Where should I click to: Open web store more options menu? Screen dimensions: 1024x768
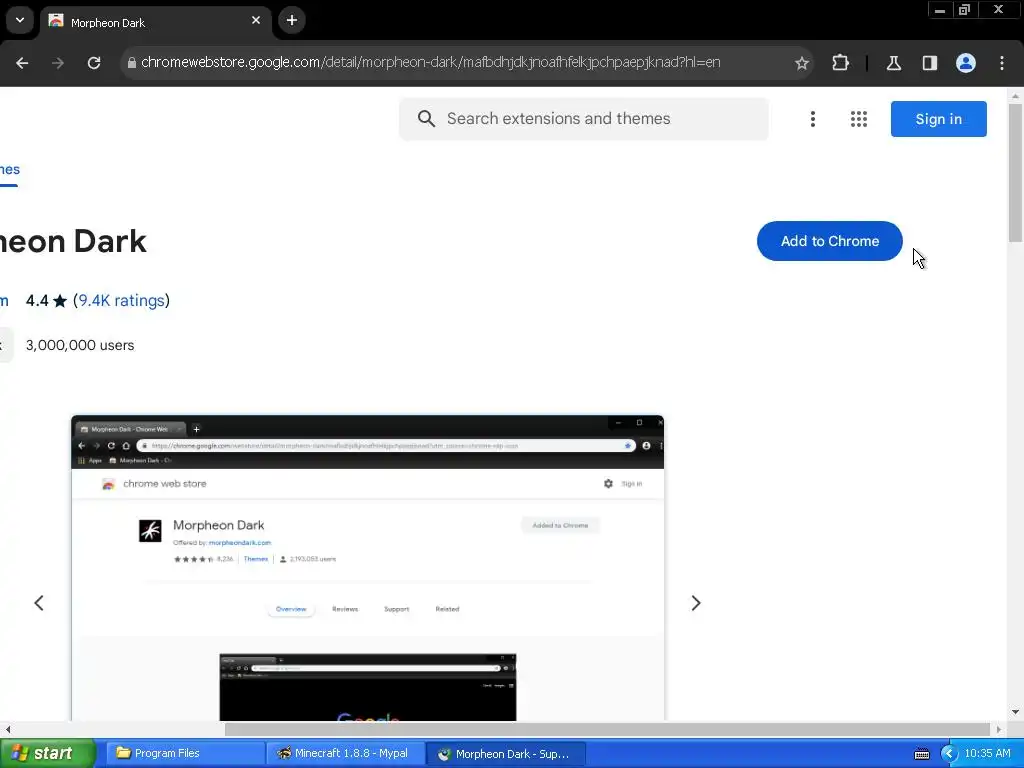click(813, 119)
